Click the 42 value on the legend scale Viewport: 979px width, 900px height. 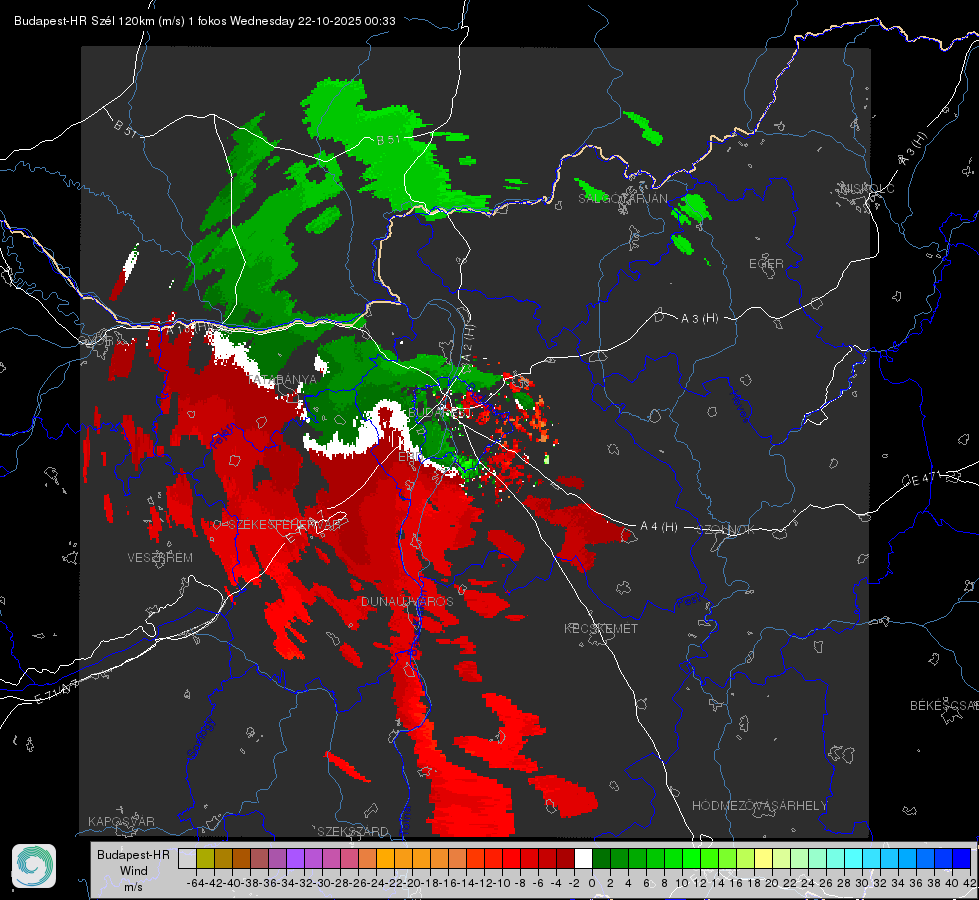(x=970, y=883)
